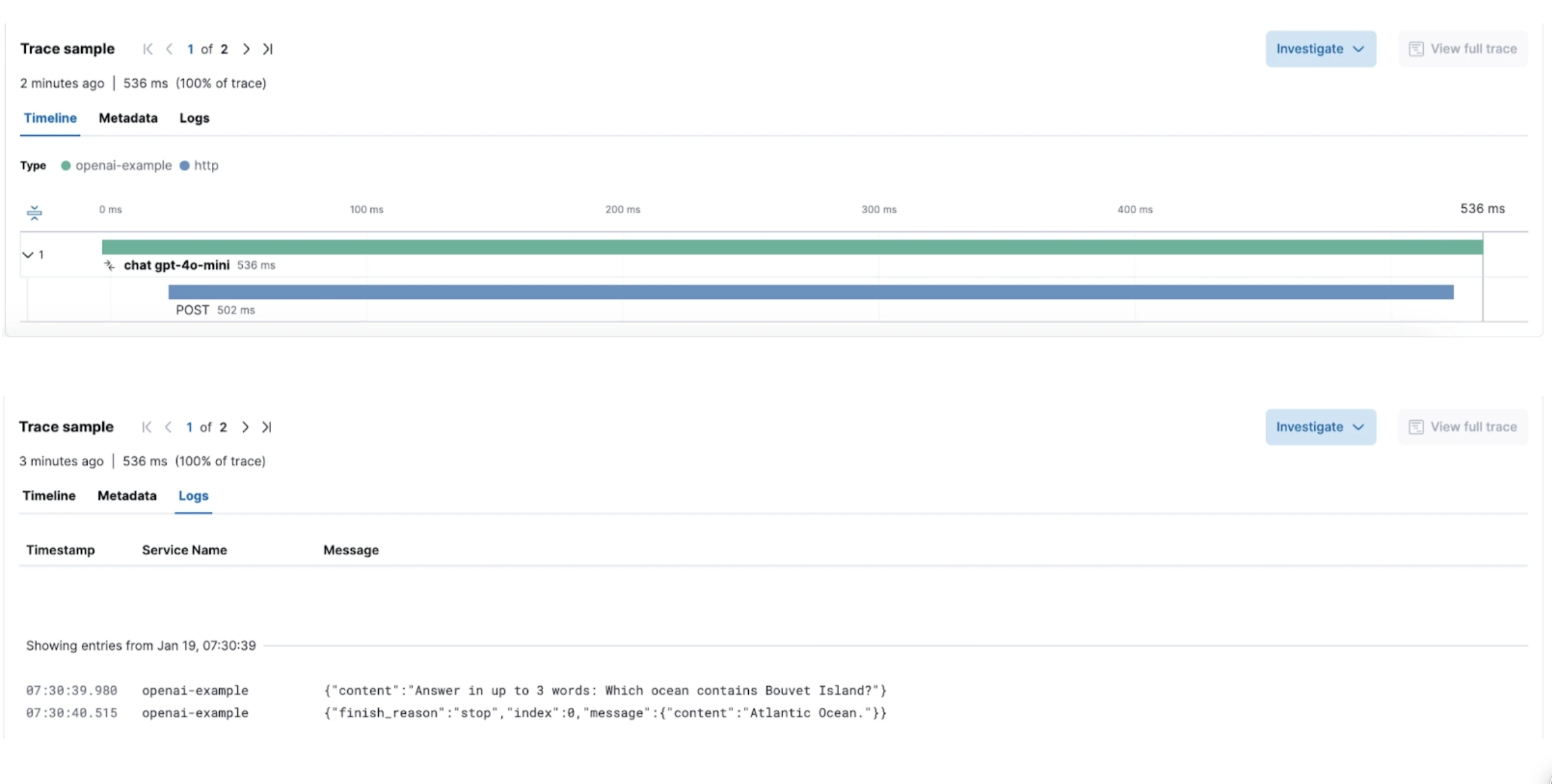Click the chat icon beside gpt-4o-mini span
The image size is (1552, 784).
coord(109,265)
